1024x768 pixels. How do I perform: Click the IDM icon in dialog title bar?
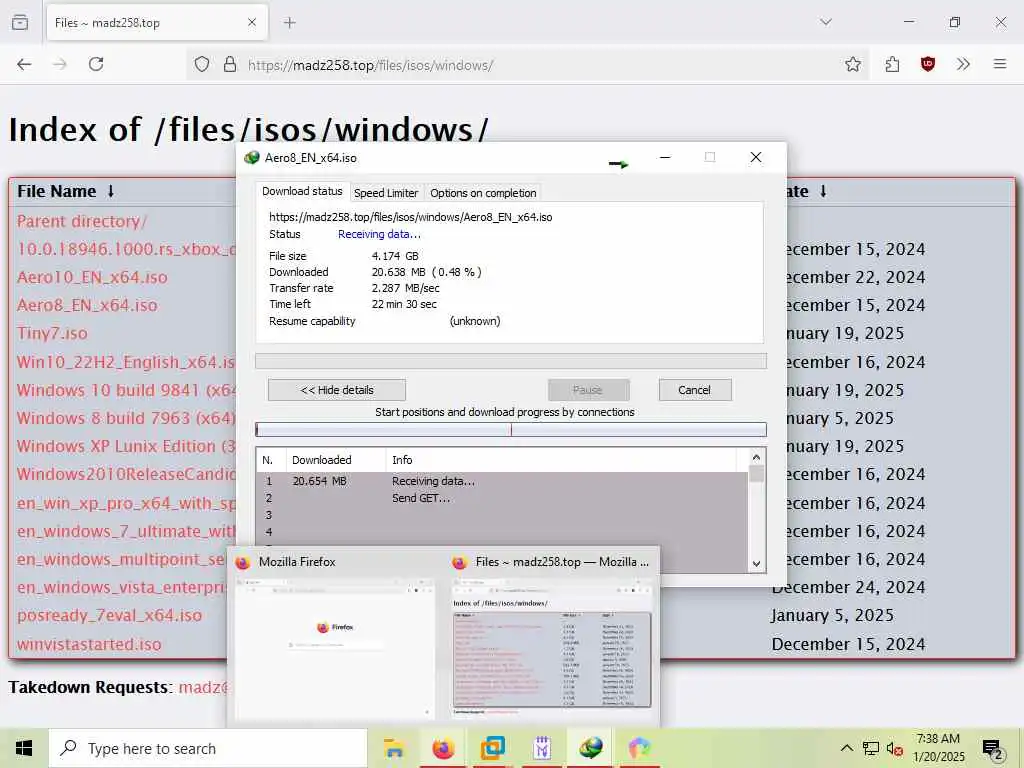[251, 157]
